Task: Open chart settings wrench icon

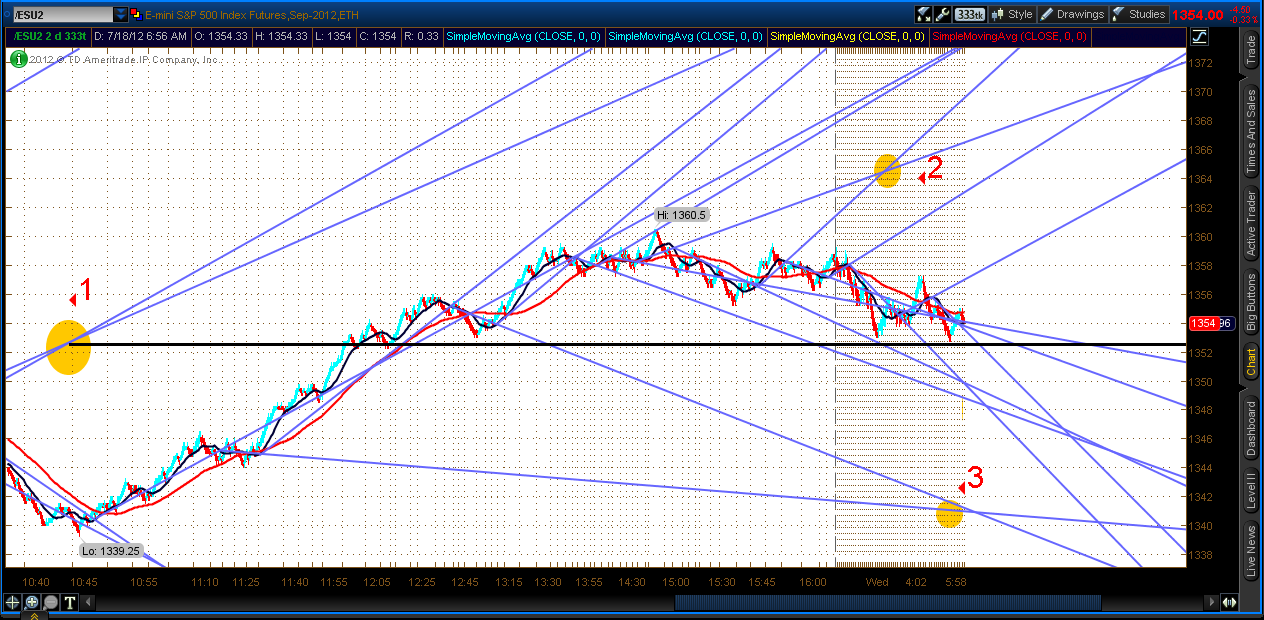Action: (942, 14)
